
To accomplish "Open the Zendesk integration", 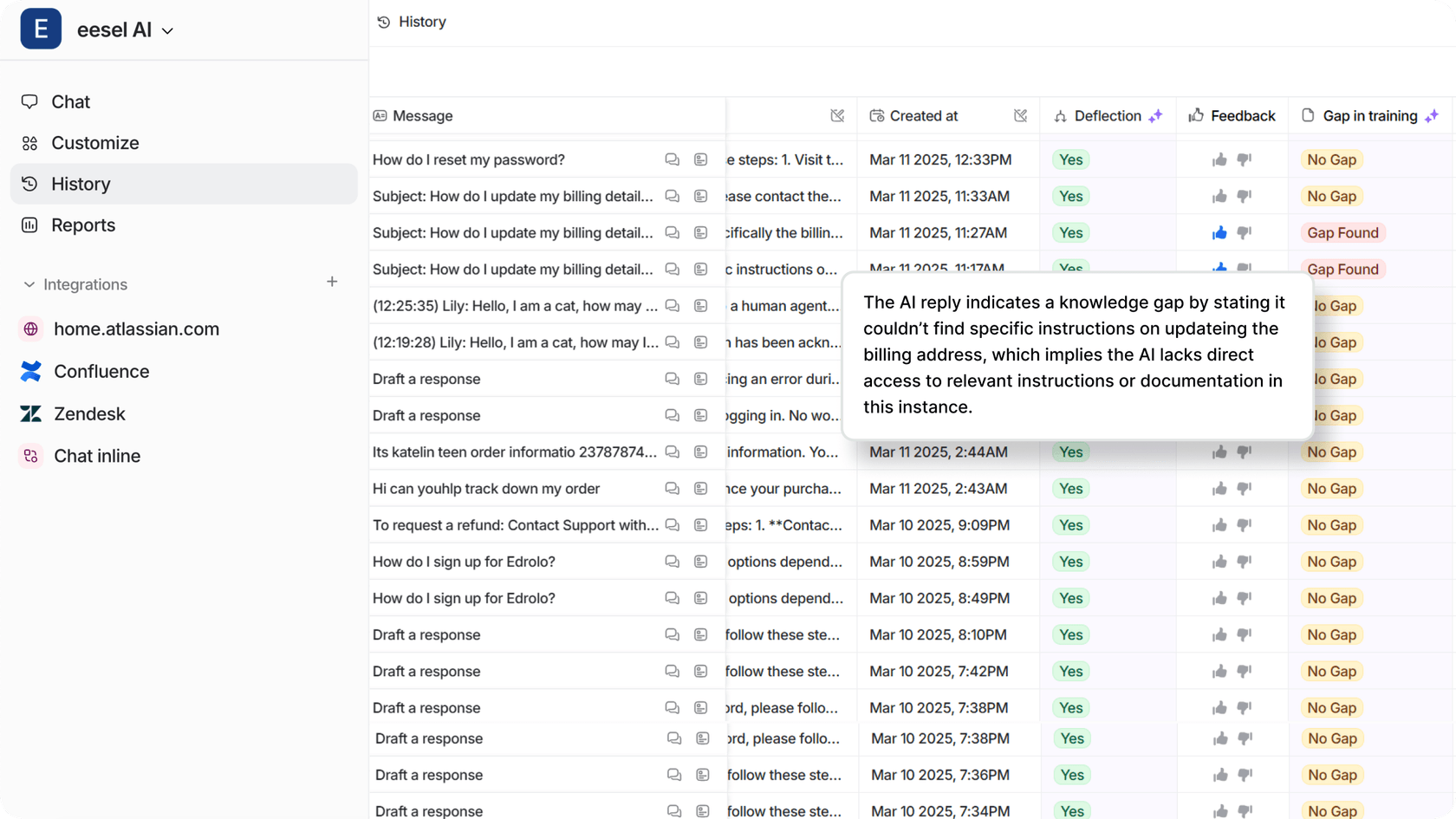I will (89, 414).
